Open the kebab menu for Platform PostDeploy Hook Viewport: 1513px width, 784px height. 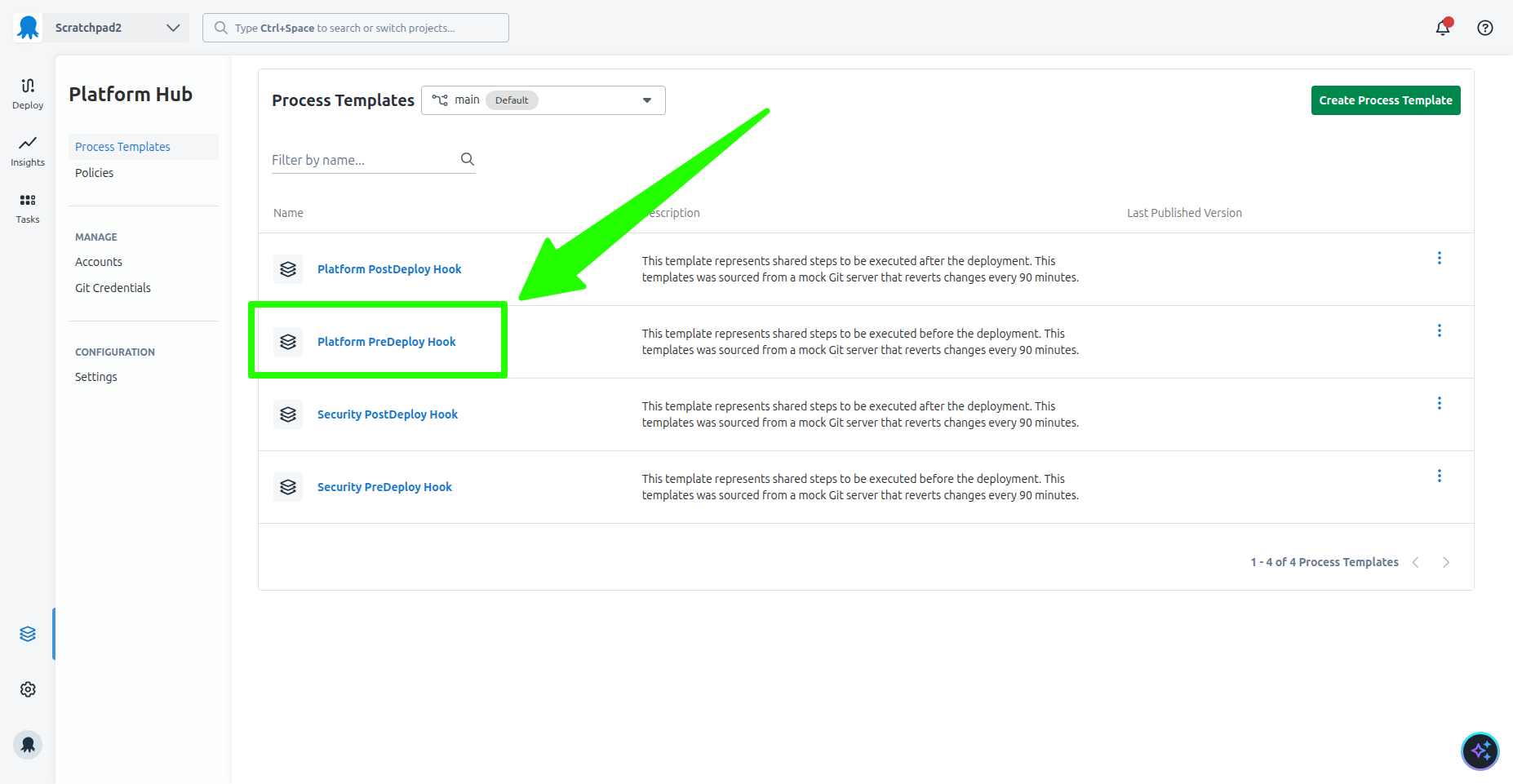click(x=1440, y=258)
